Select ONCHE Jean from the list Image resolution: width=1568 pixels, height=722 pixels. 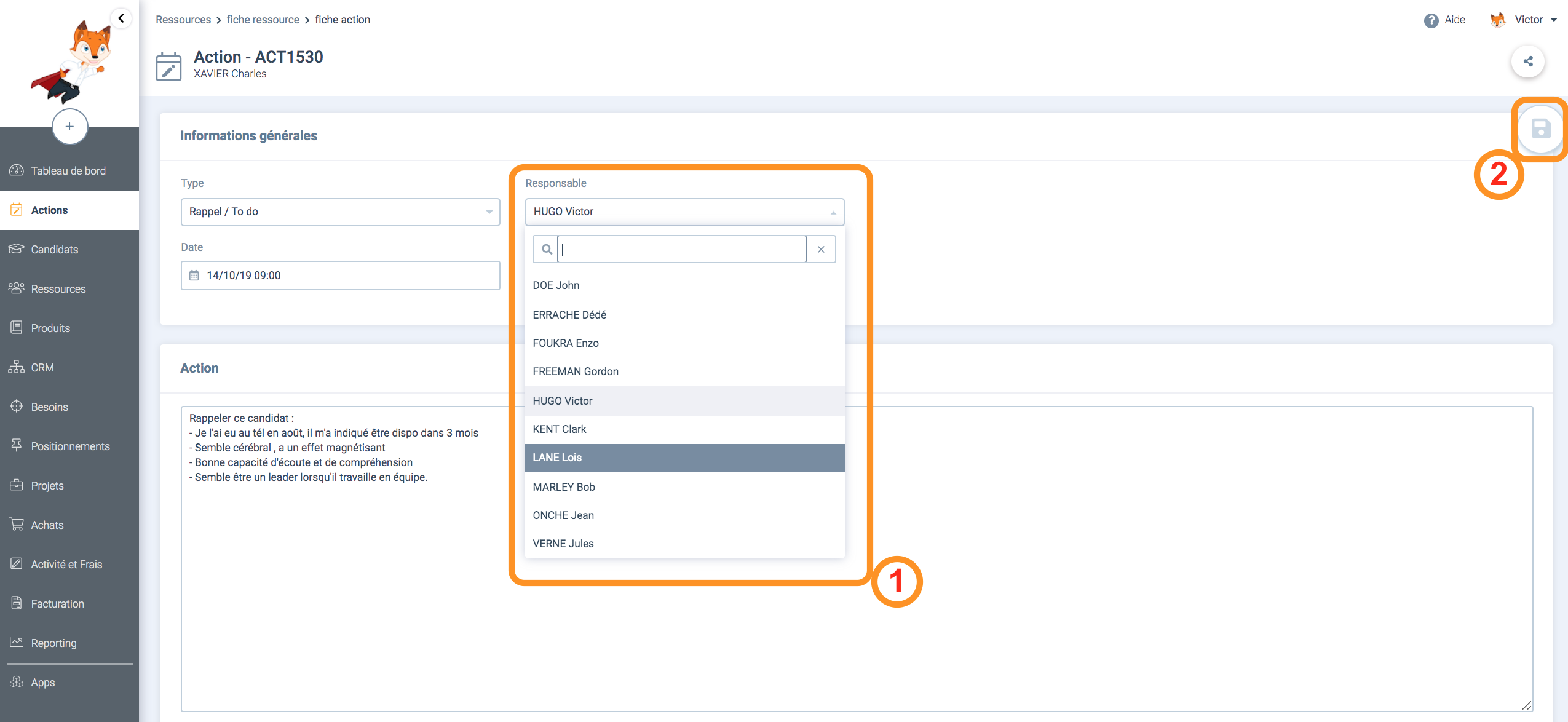(x=684, y=515)
